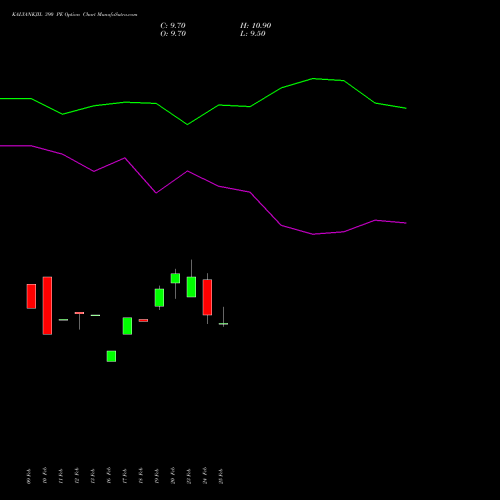Select the green upper band line
The image size is (500, 500).
click(203, 102)
